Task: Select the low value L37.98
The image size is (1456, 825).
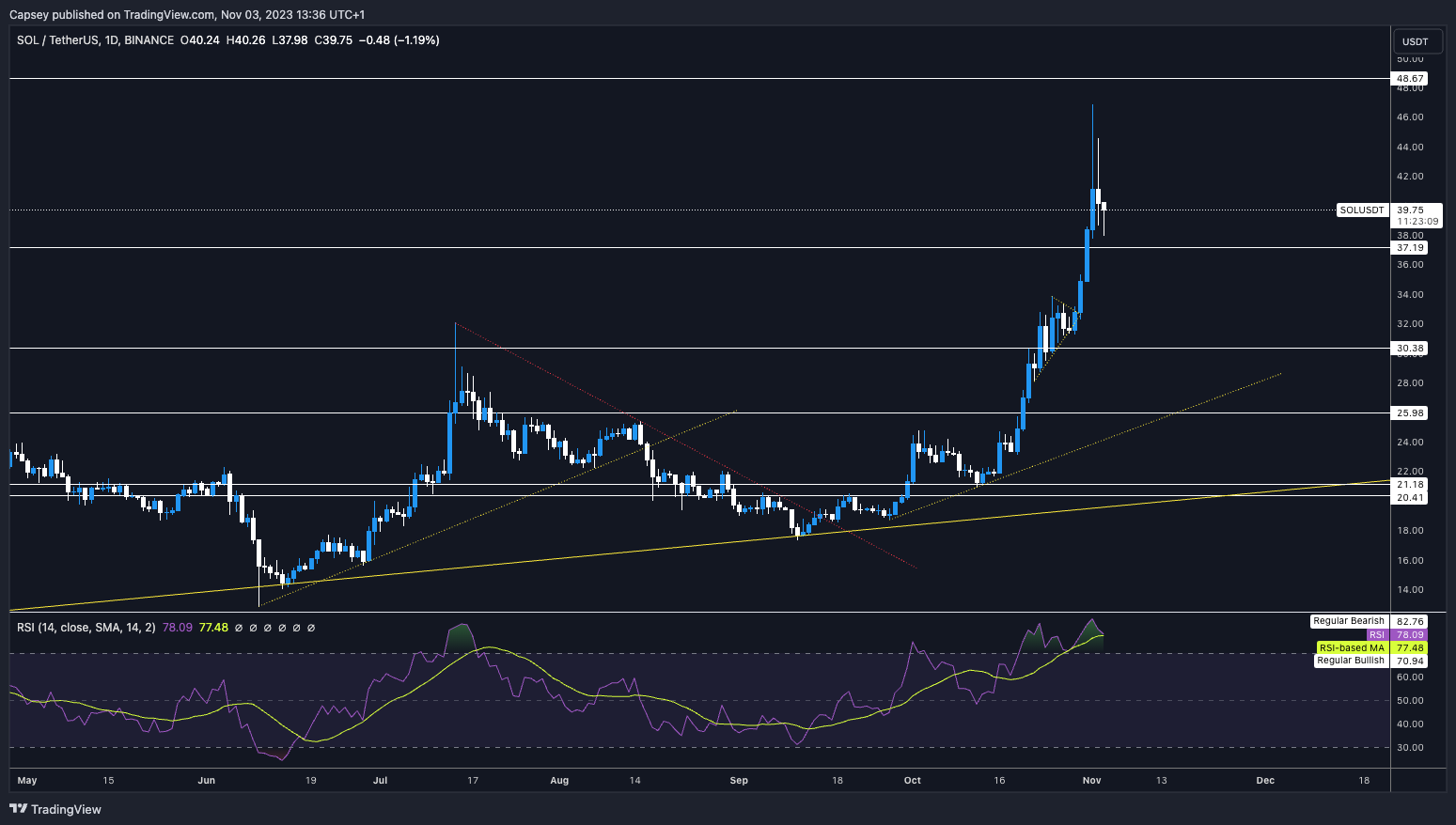Action: tap(290, 40)
